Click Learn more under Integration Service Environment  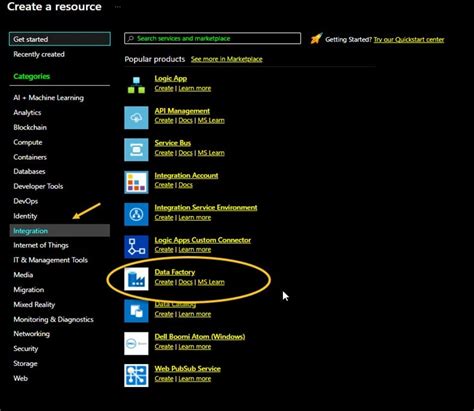[x=195, y=217]
